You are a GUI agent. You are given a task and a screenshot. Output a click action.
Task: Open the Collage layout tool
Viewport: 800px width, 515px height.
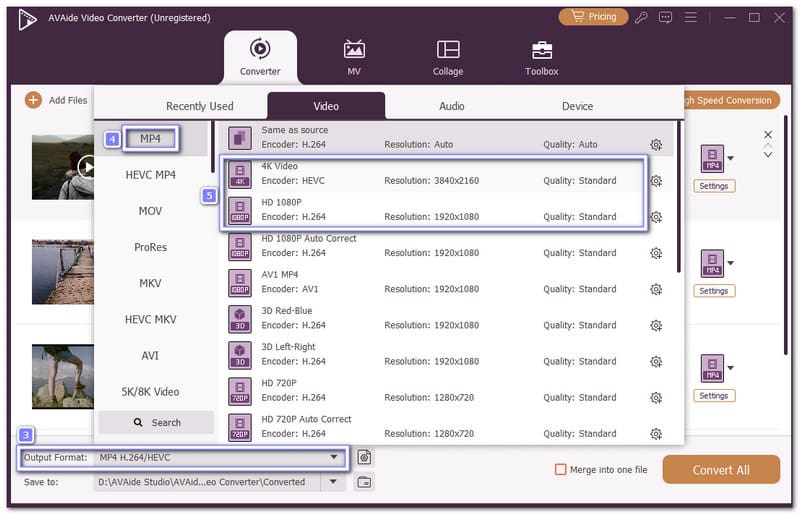pos(448,50)
